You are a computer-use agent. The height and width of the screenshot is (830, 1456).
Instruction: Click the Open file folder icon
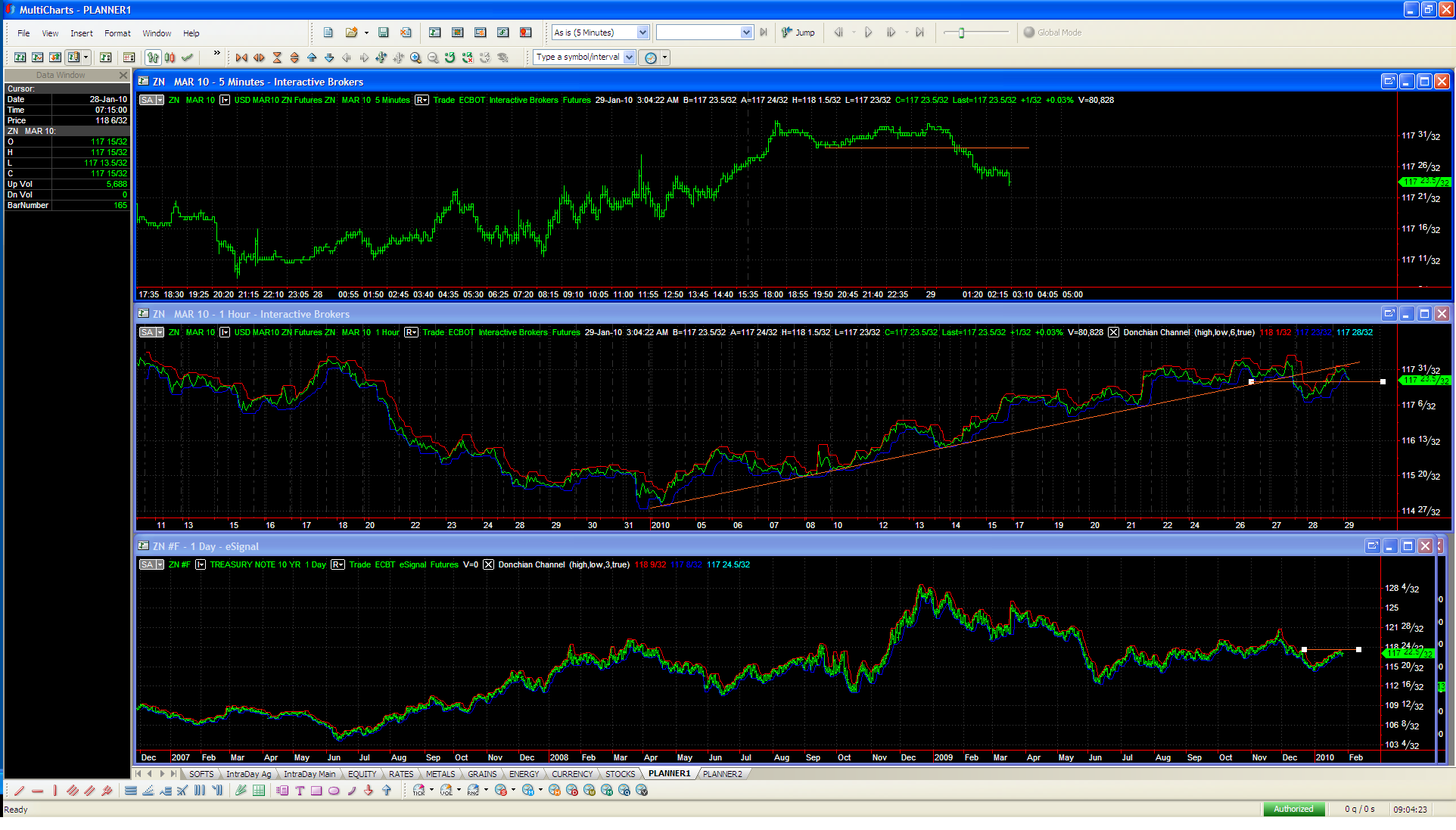[x=351, y=33]
